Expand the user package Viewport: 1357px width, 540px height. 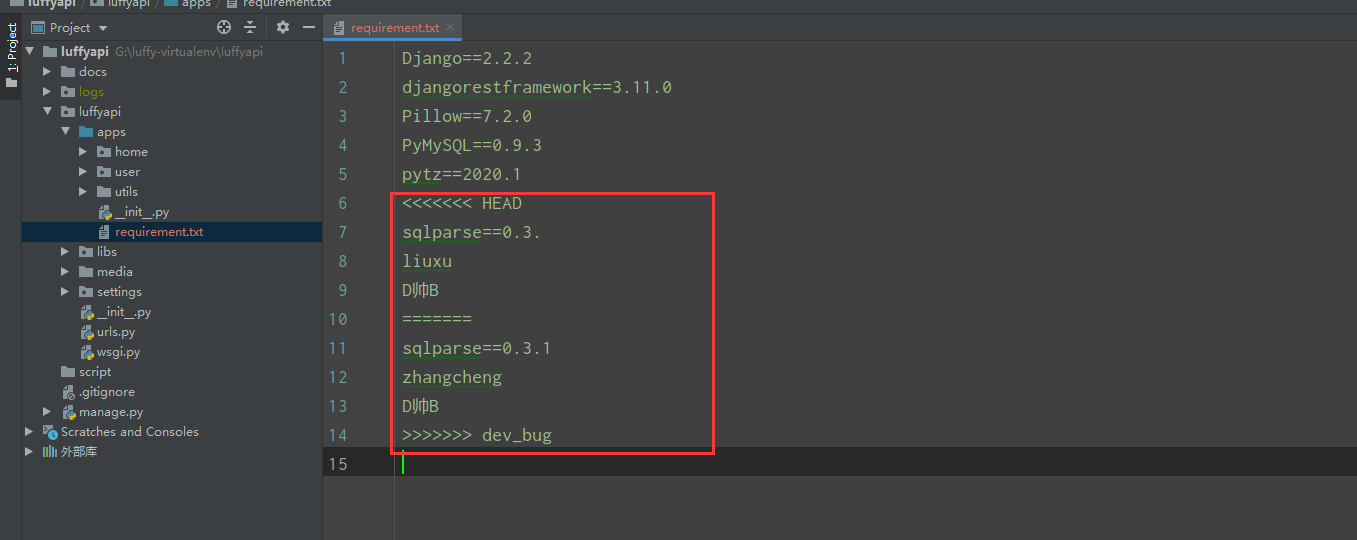point(83,172)
